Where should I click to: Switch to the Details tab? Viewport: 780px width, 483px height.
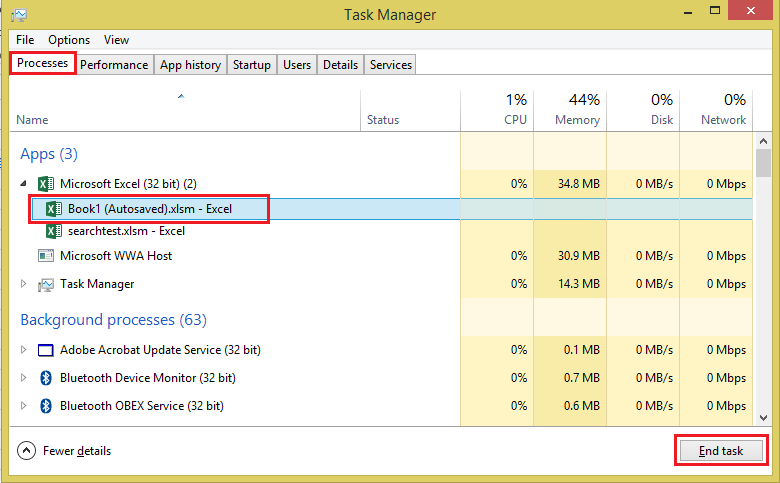(x=340, y=65)
